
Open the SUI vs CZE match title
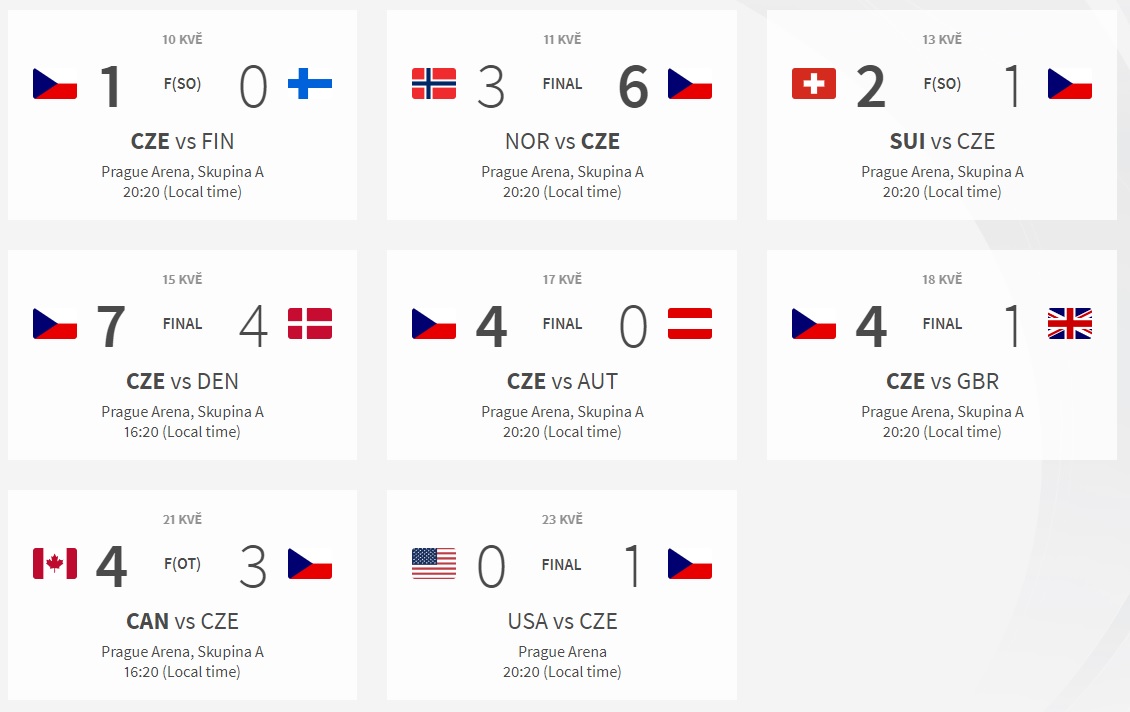pyautogui.click(x=942, y=141)
